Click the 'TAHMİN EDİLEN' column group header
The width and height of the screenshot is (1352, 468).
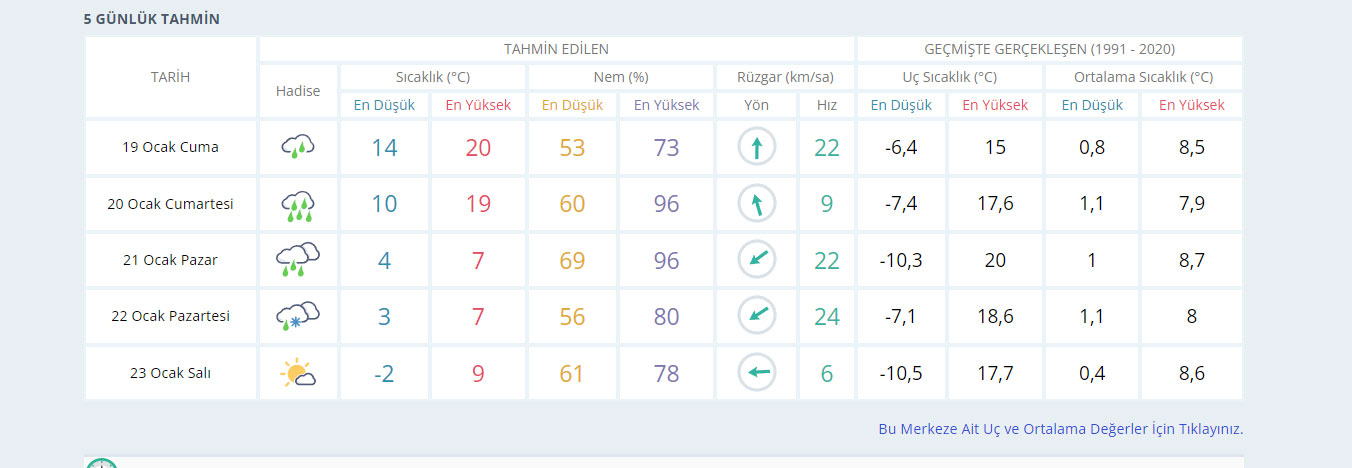(556, 49)
